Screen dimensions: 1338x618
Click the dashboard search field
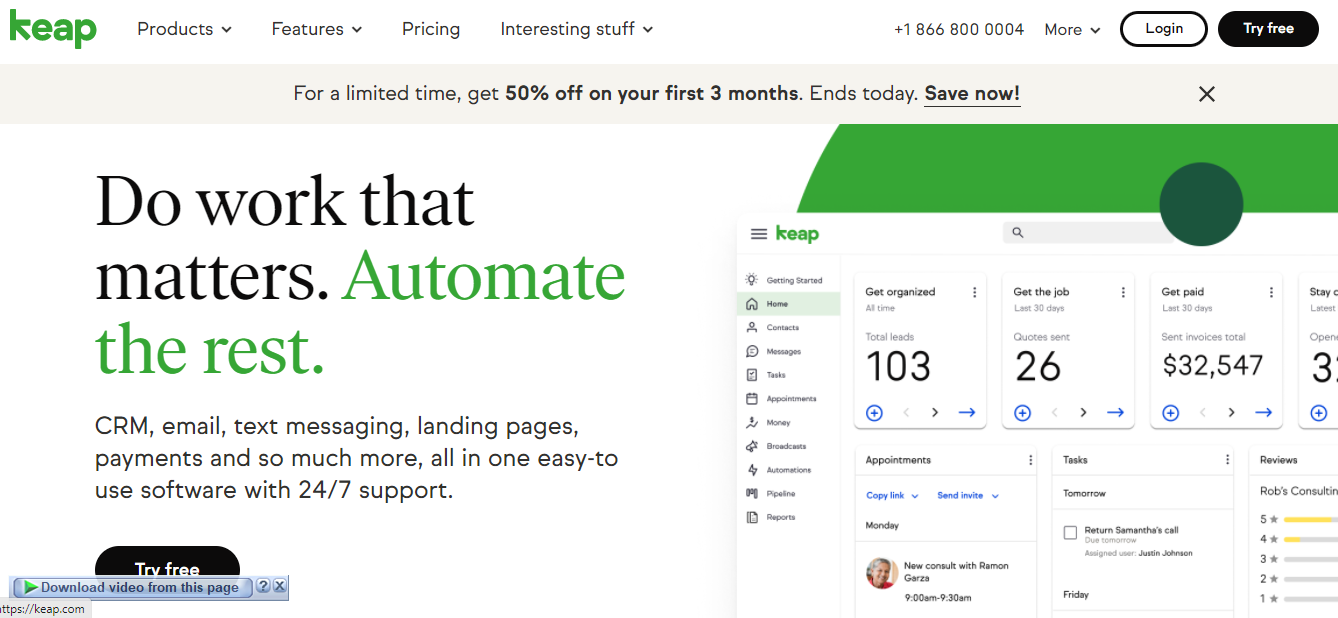pos(1088,232)
